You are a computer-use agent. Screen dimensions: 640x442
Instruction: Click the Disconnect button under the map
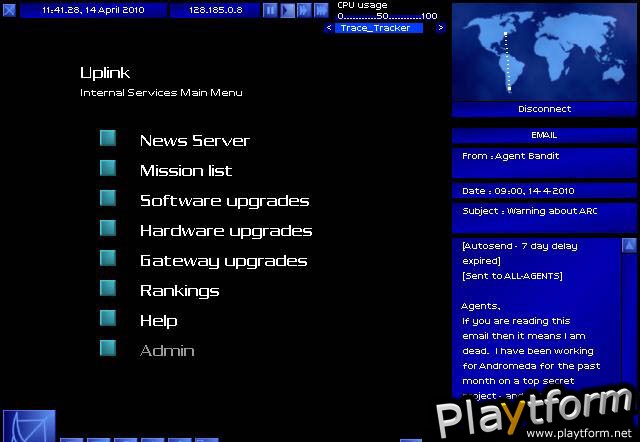544,109
